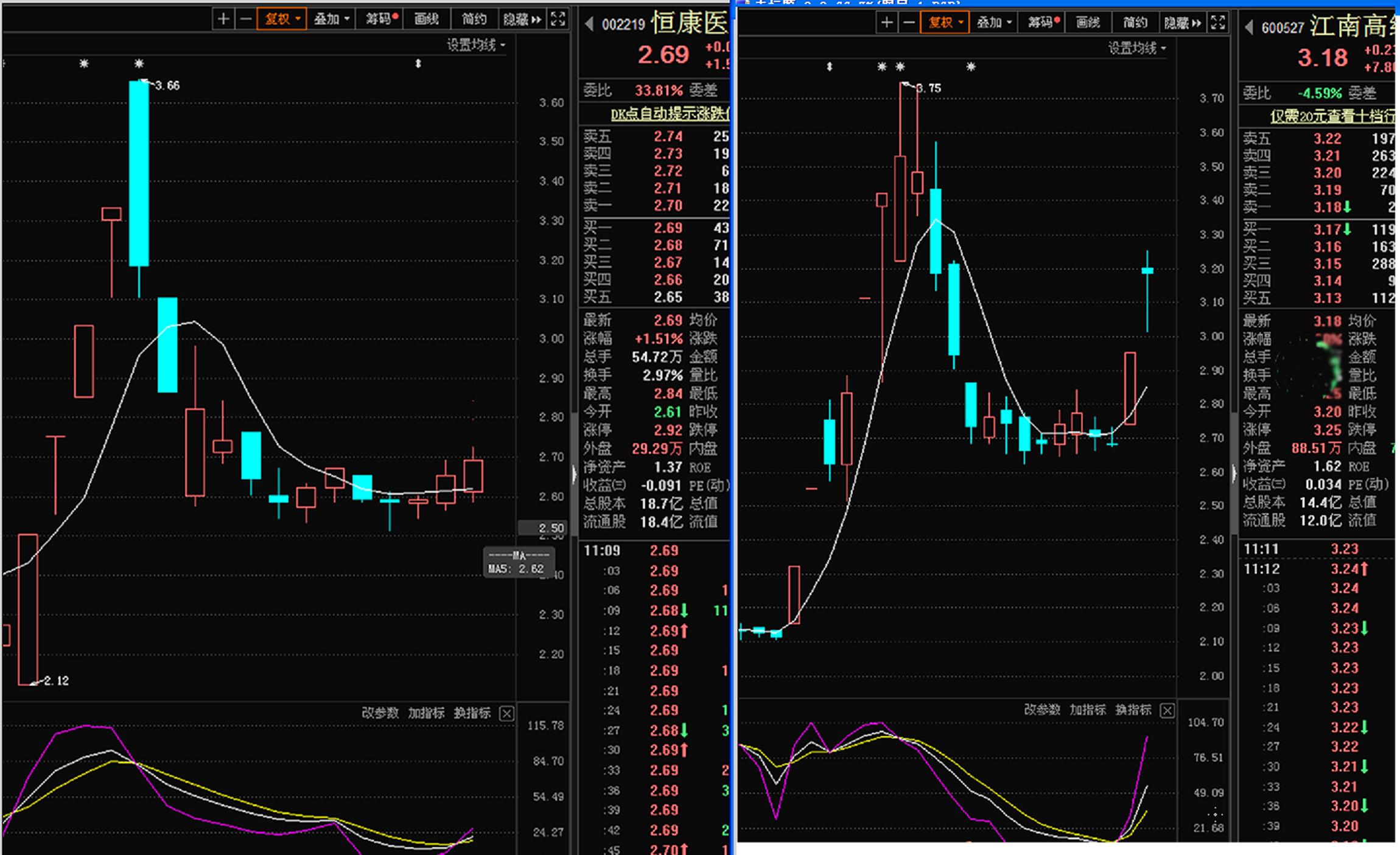
Task: Open 叠加 dropdown in right chart toolbar
Action: point(994,23)
